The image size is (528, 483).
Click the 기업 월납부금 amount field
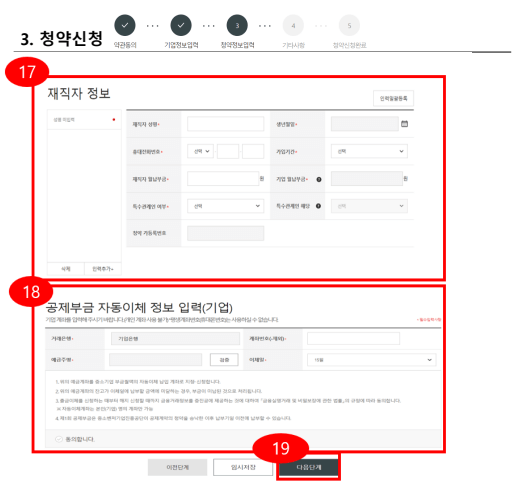[367, 179]
